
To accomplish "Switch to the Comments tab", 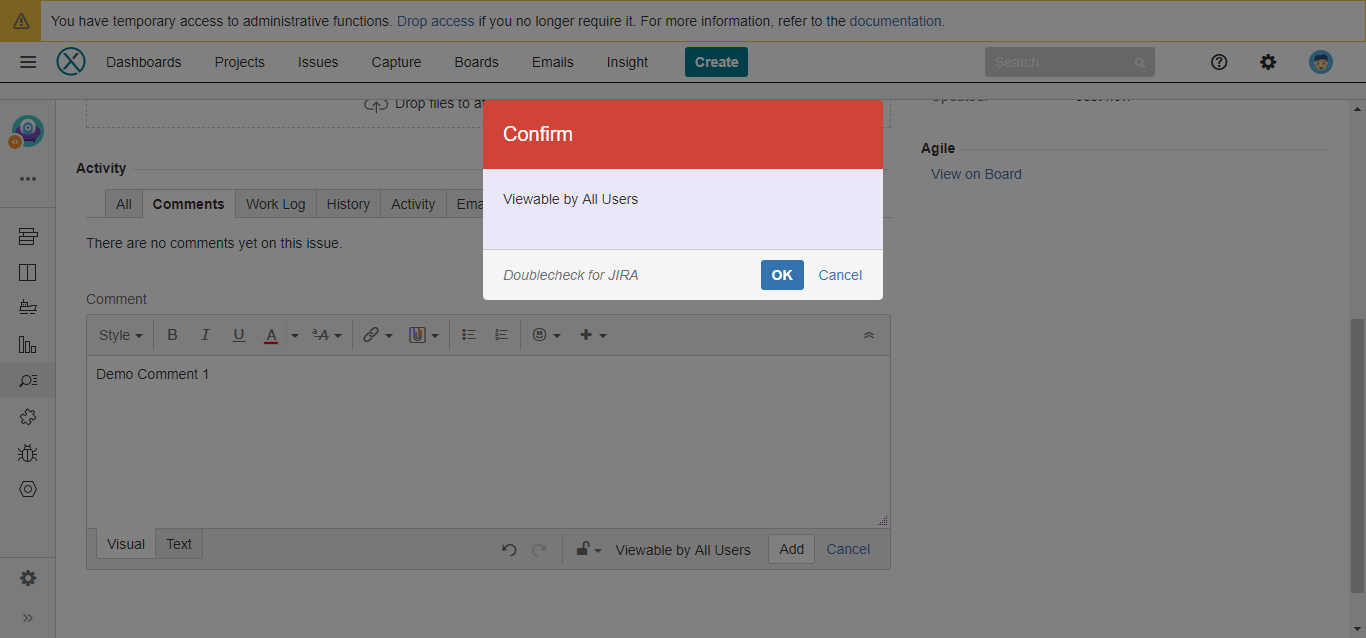I will (188, 204).
